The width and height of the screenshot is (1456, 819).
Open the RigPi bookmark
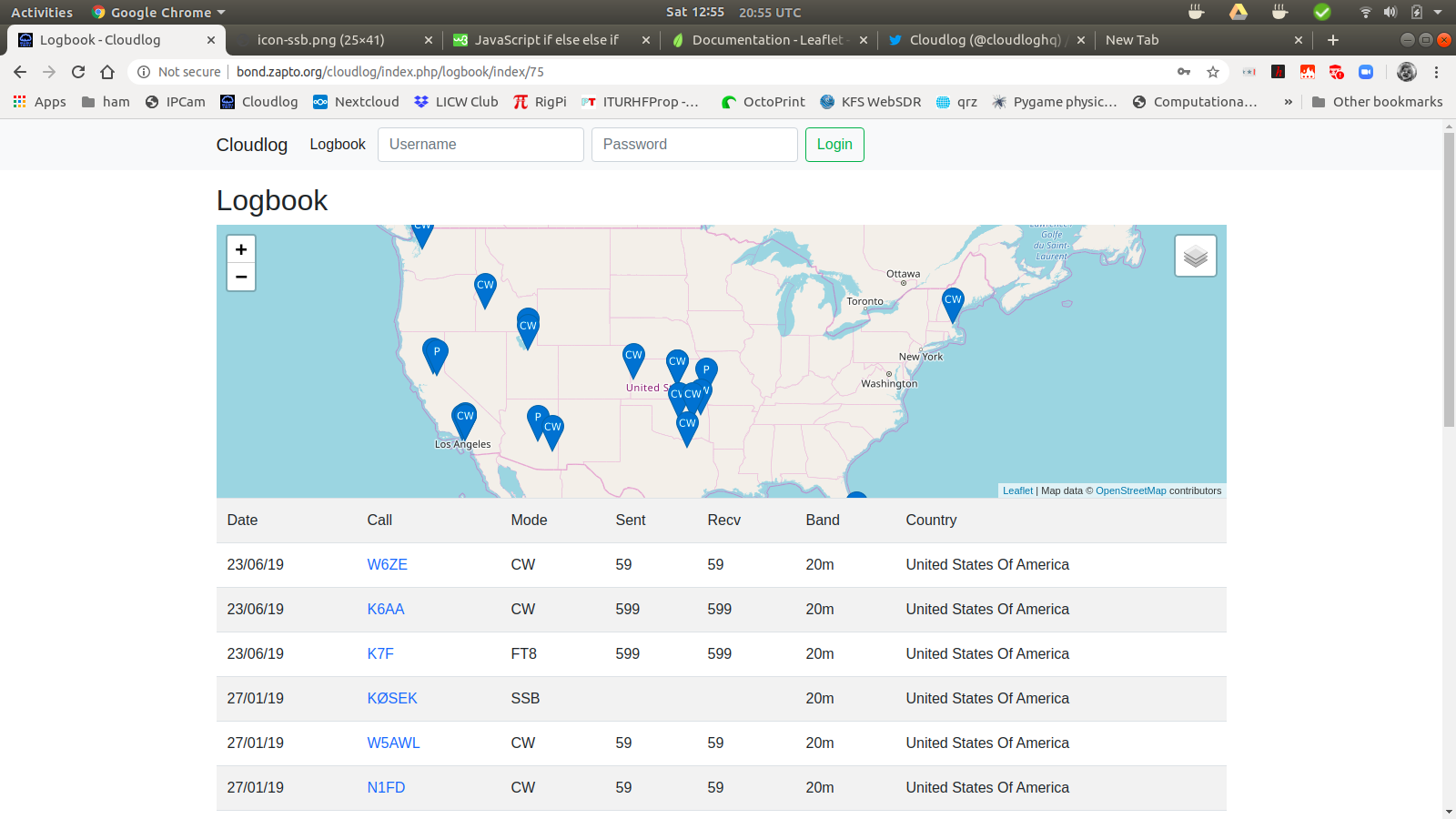click(540, 102)
